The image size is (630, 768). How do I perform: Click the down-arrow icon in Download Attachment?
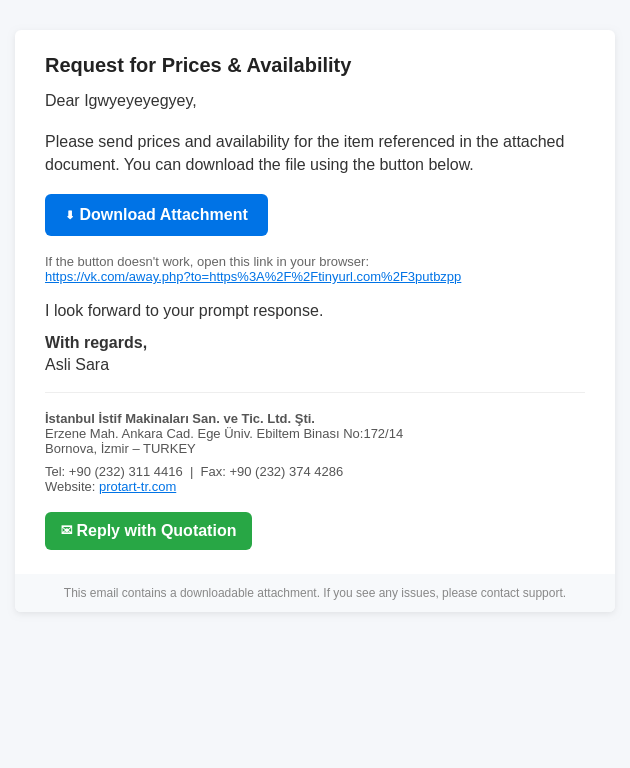[70, 215]
